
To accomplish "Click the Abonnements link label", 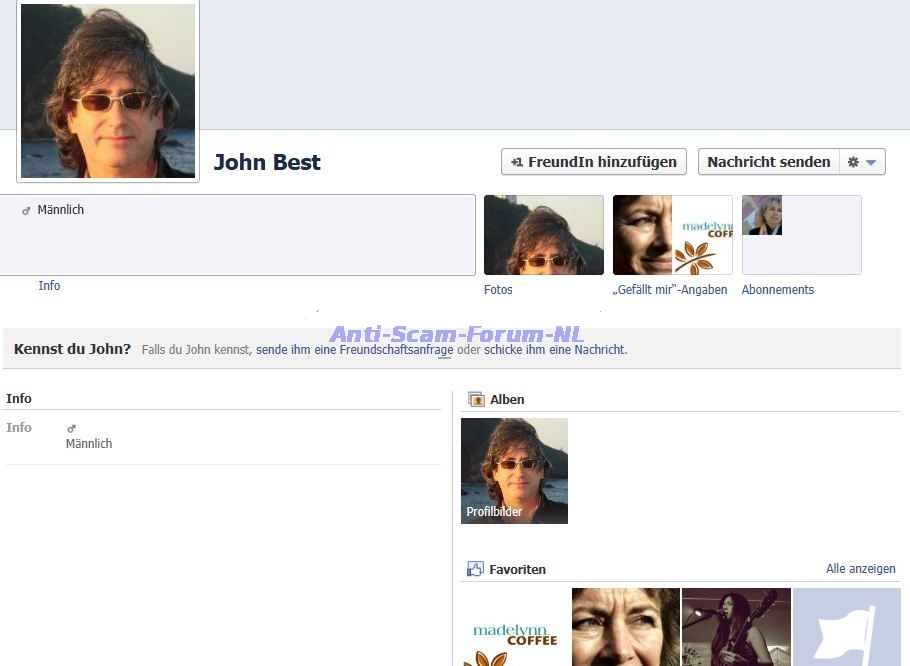I will 777,290.
